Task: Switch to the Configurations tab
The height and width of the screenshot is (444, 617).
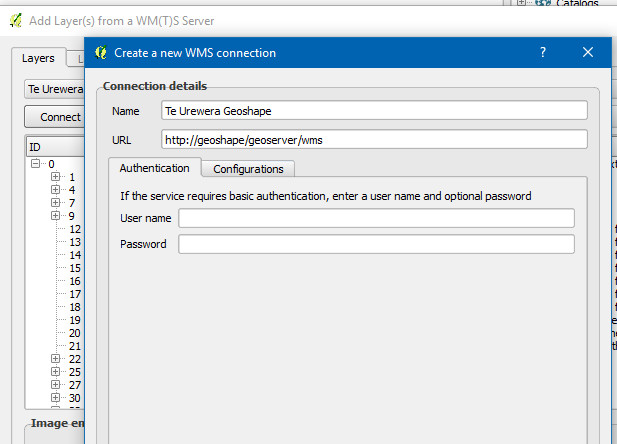Action: click(x=248, y=169)
